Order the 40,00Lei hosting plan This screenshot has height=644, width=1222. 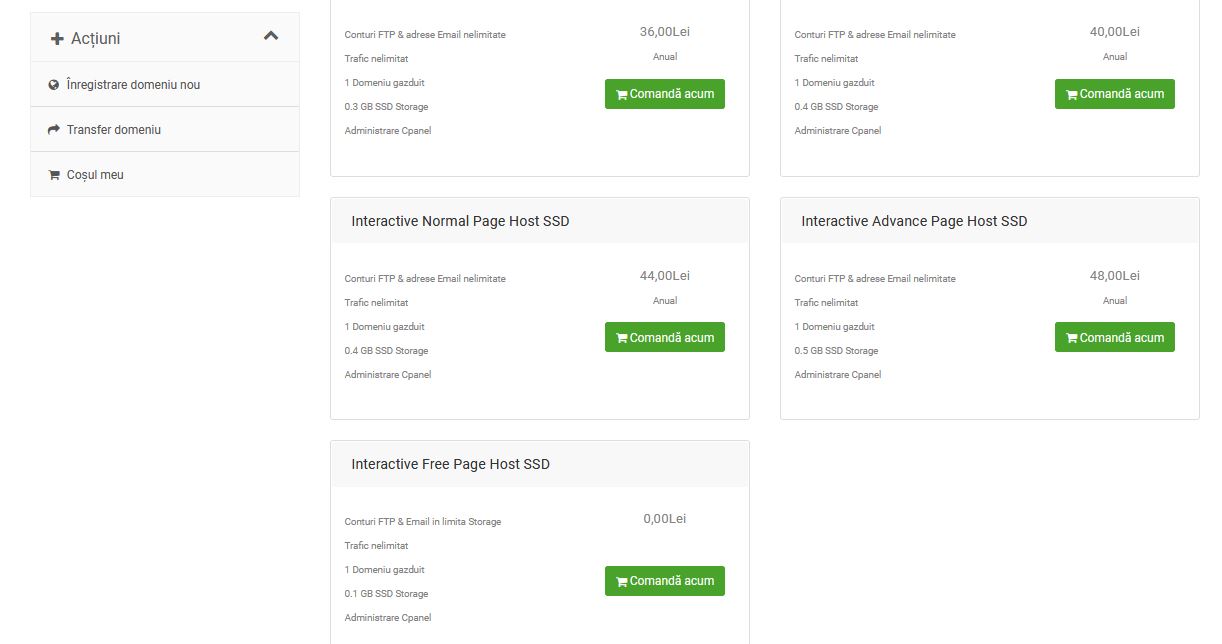[1115, 94]
